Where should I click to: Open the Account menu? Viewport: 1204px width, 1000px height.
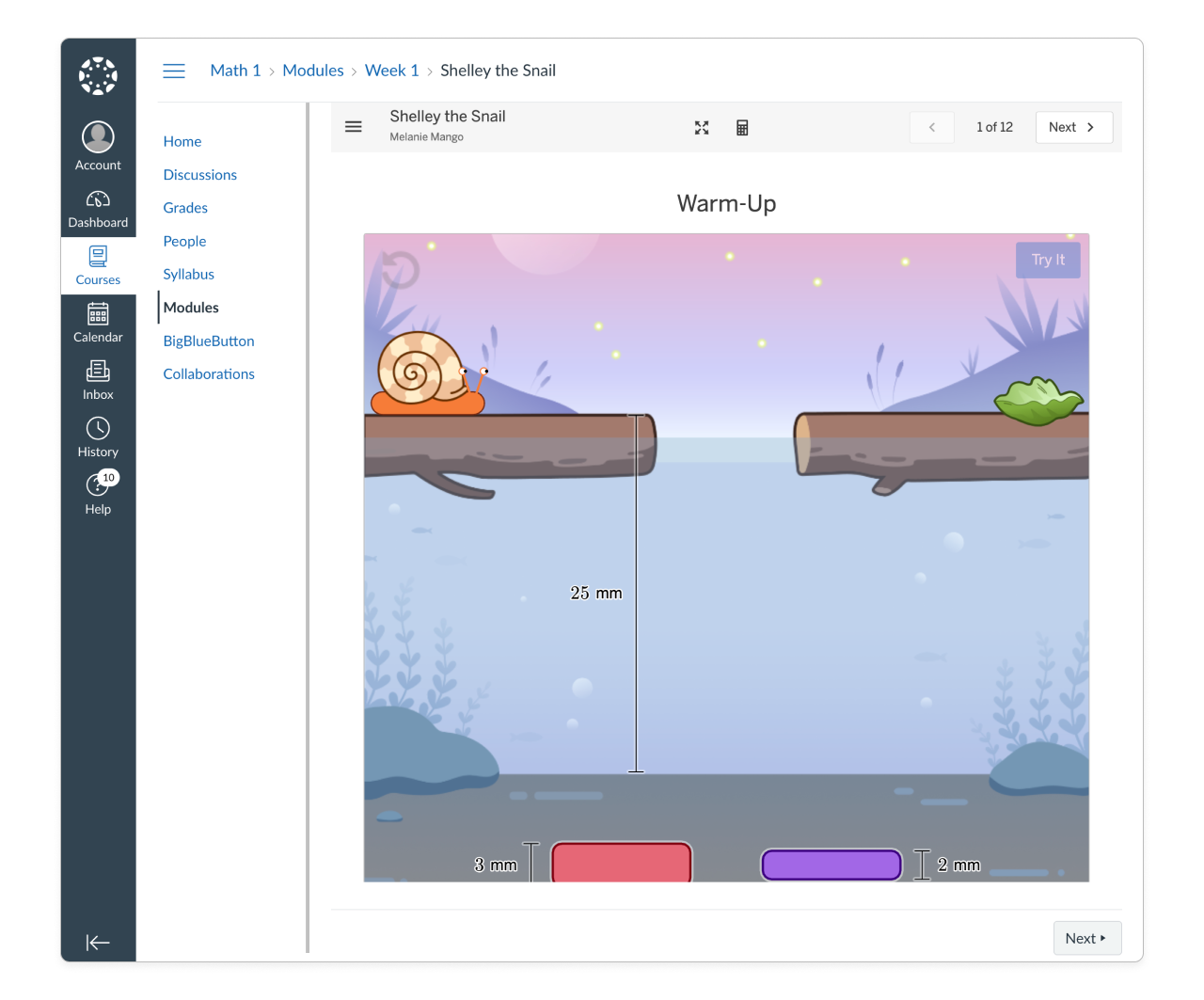98,146
